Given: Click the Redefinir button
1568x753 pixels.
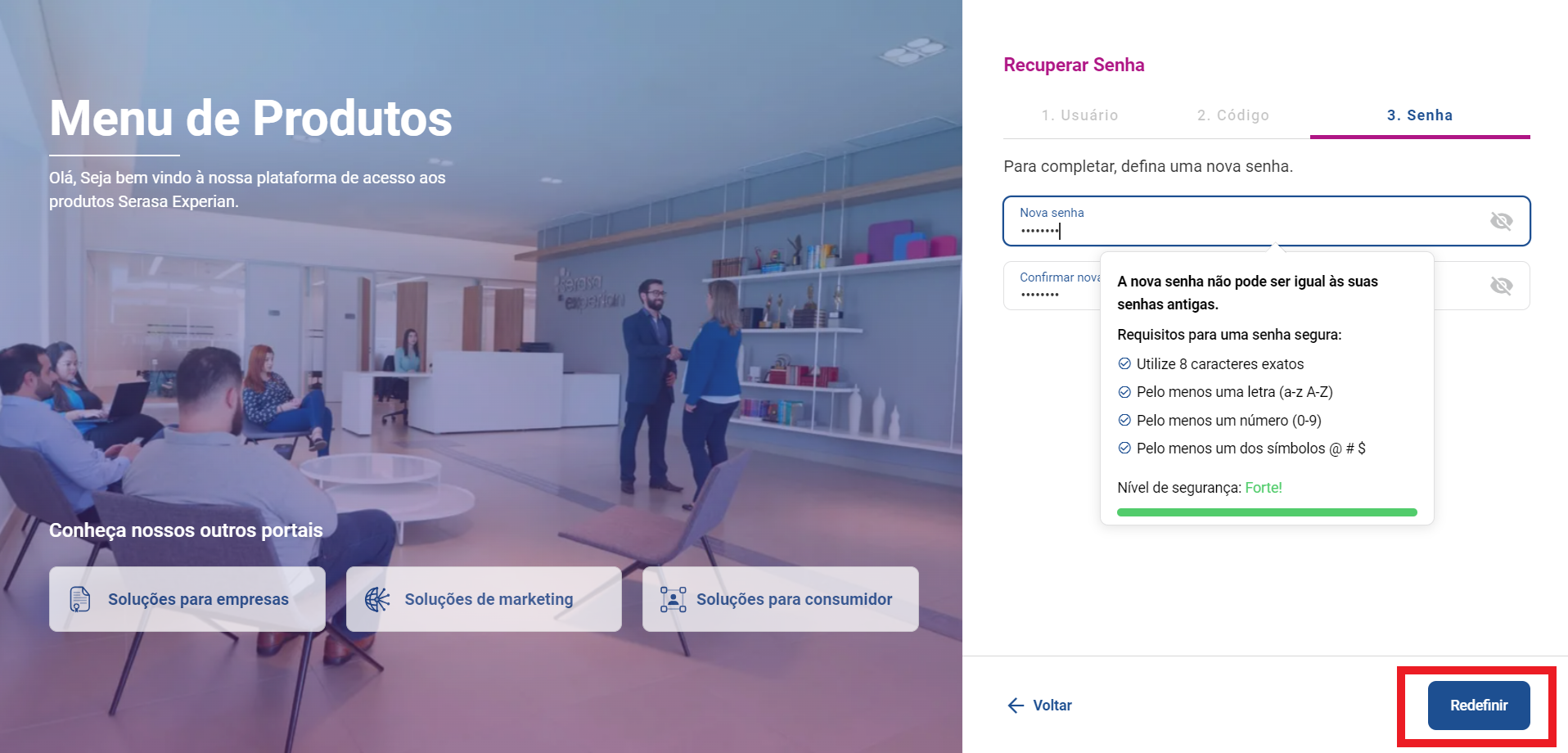Looking at the screenshot, I should [1478, 706].
